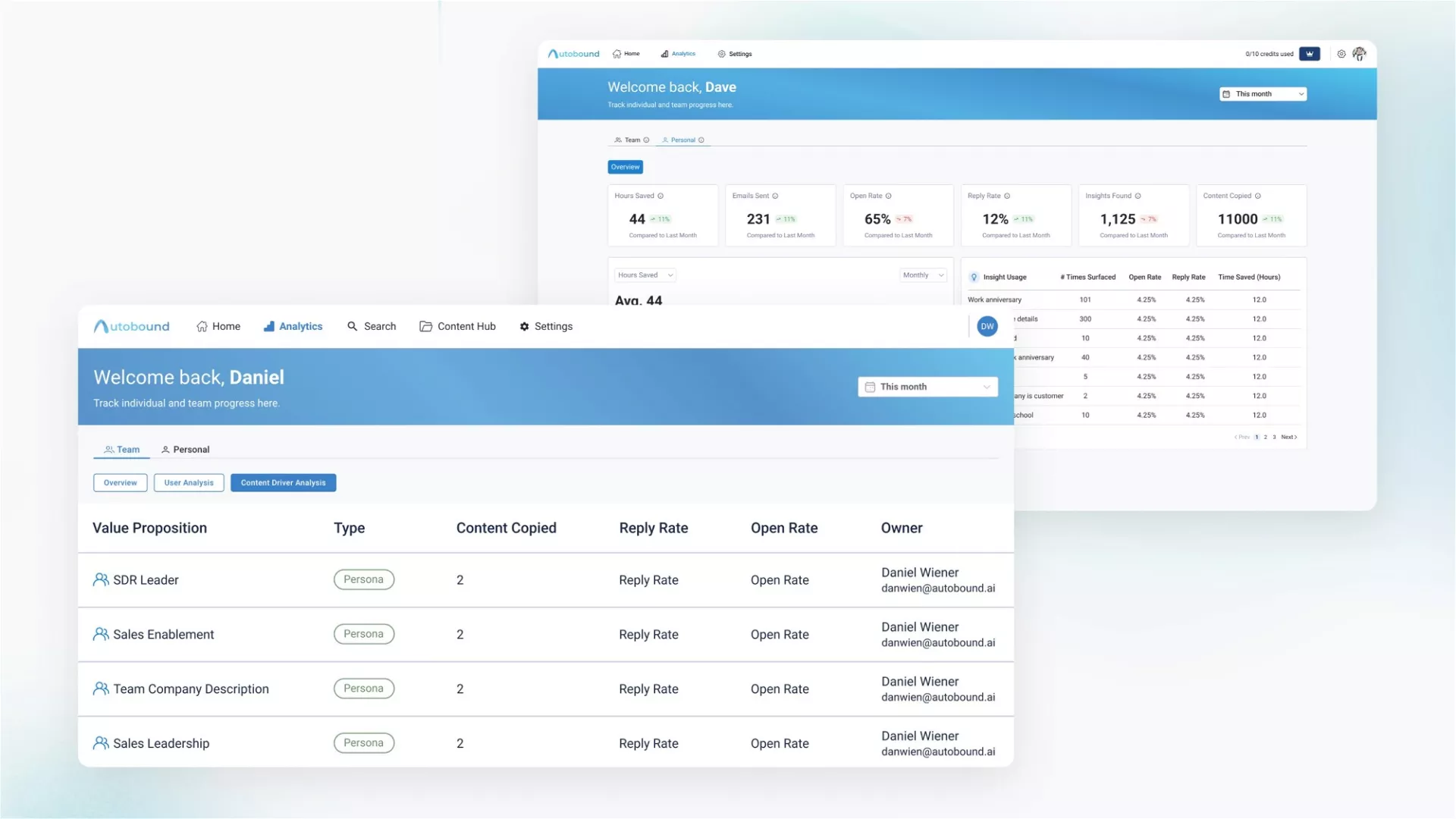This screenshot has height=819, width=1456.
Task: Switch to Personal tab below Welcome back, Daniel
Action: pos(186,450)
